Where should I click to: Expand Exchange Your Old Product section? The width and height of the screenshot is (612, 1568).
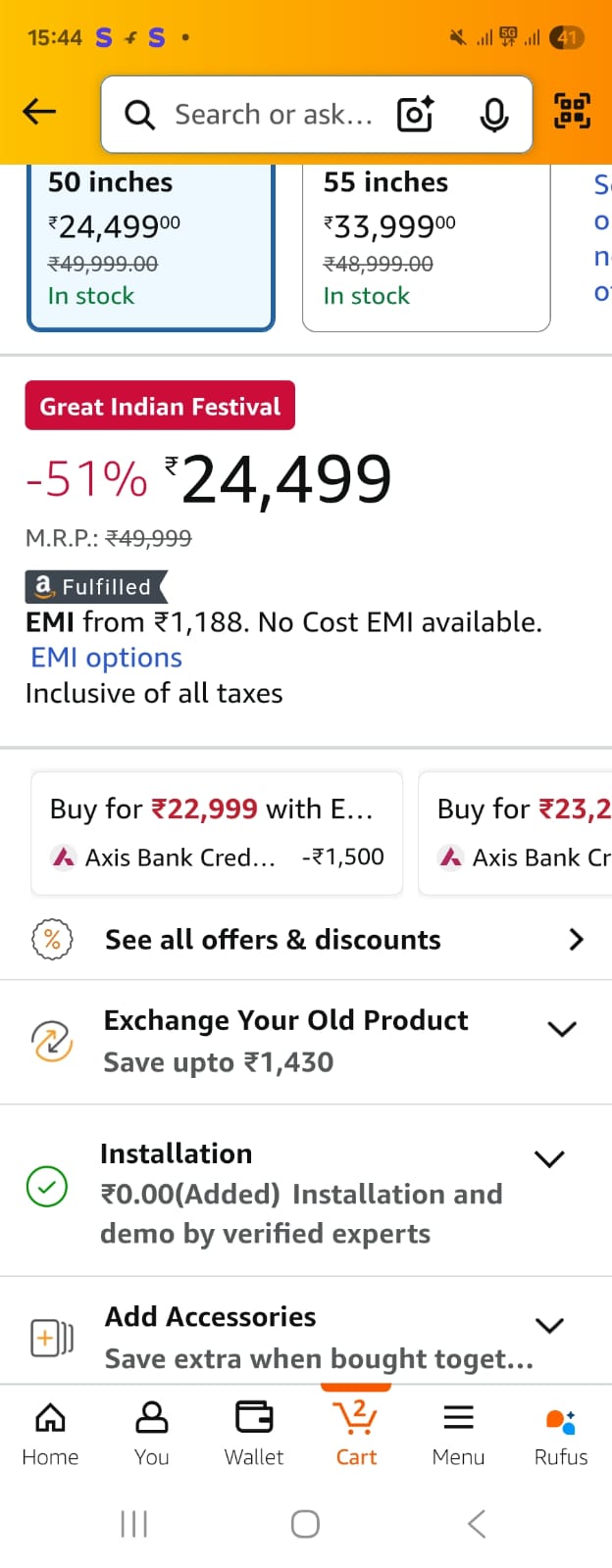(561, 1029)
